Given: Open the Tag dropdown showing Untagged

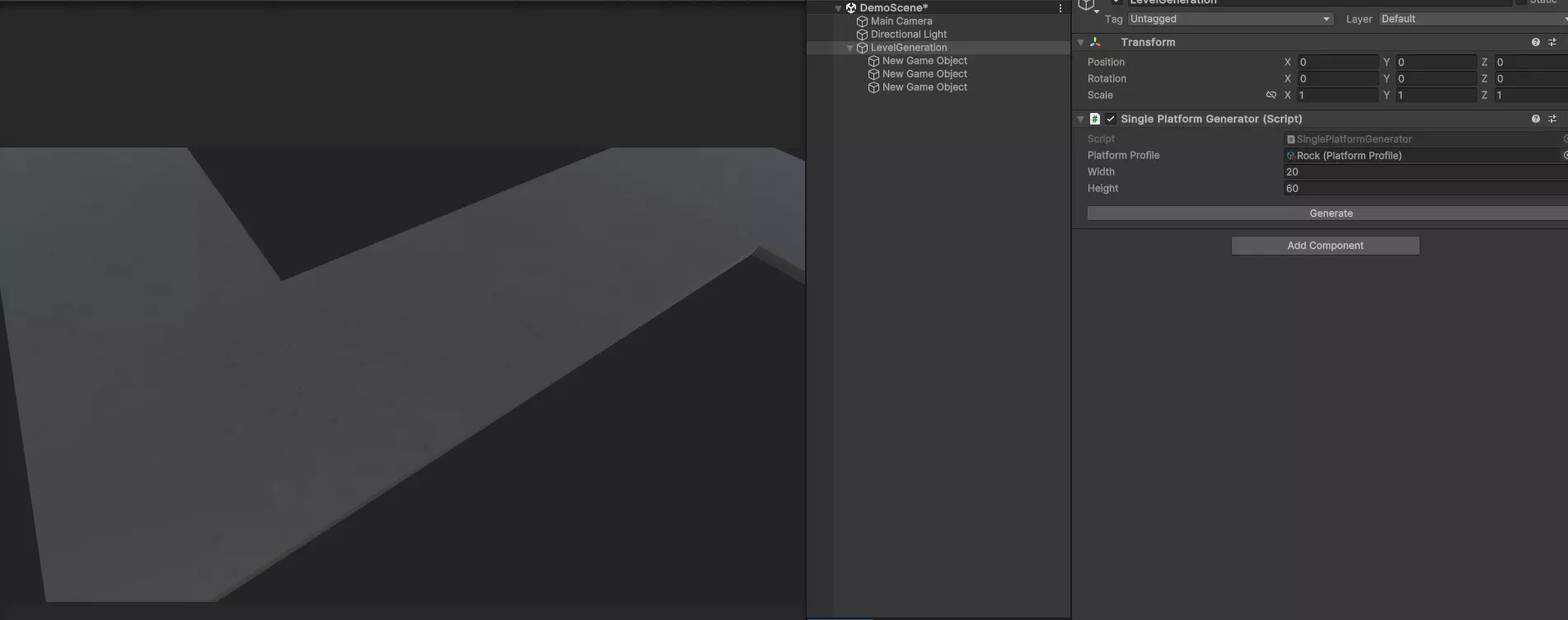Looking at the screenshot, I should [x=1230, y=19].
